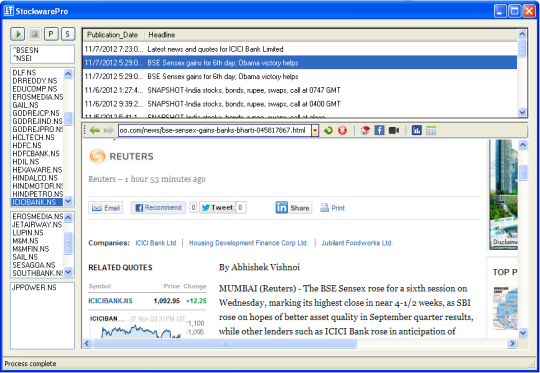Select JETAIRWAY.NS in the second list
The height and width of the screenshot is (373, 540).
tap(37, 225)
